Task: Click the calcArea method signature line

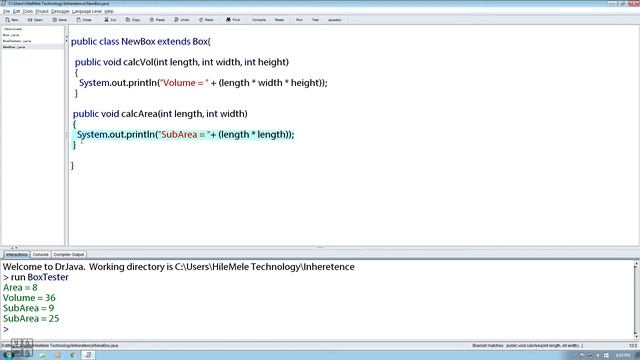Action: tap(160, 114)
